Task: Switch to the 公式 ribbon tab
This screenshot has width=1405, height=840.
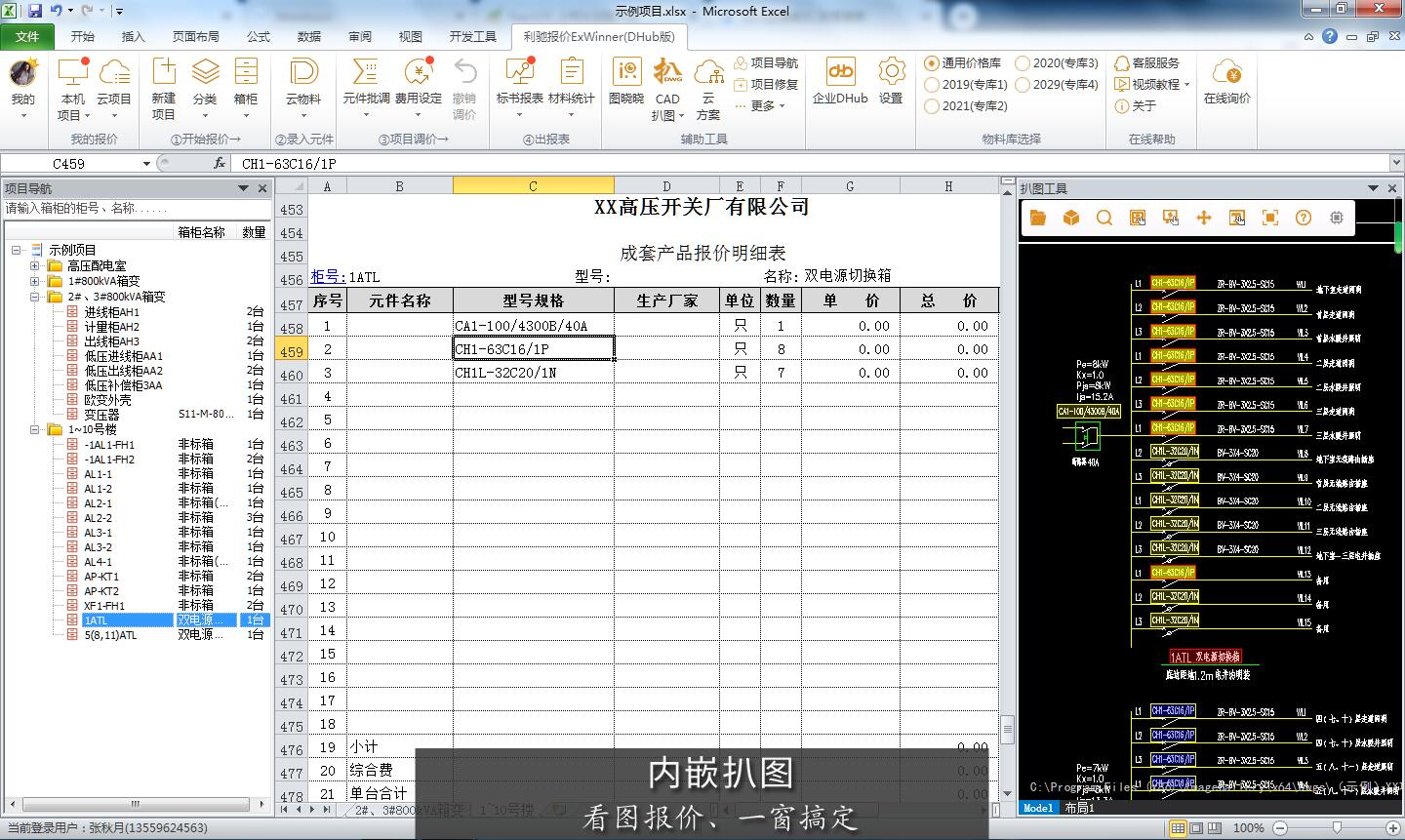Action: (259, 36)
